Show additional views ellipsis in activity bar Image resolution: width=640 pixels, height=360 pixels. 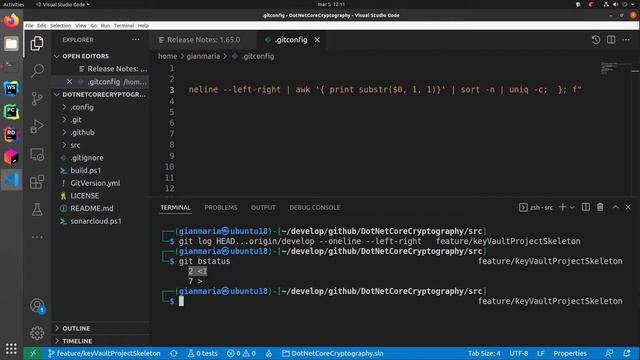coord(37,237)
